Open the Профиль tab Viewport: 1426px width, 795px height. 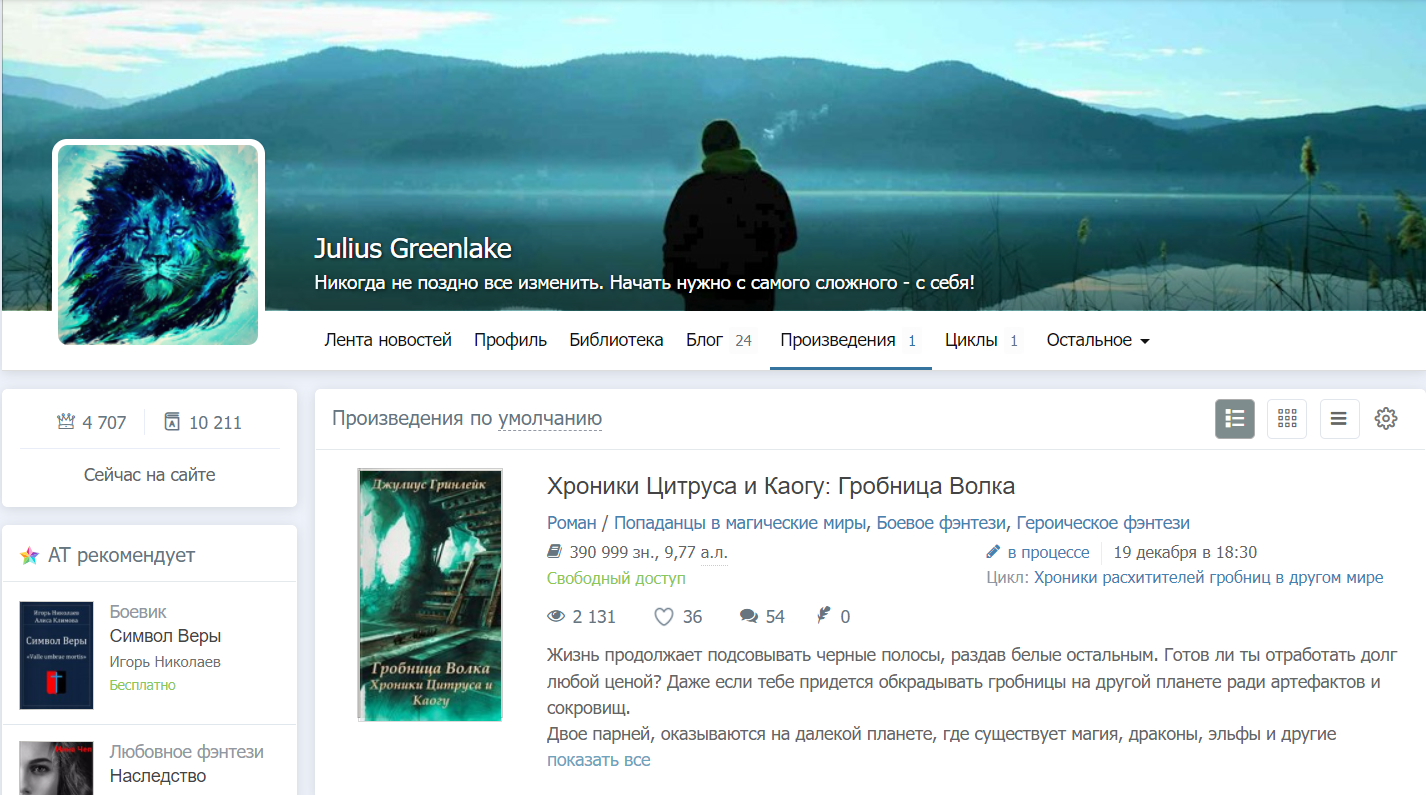click(510, 340)
